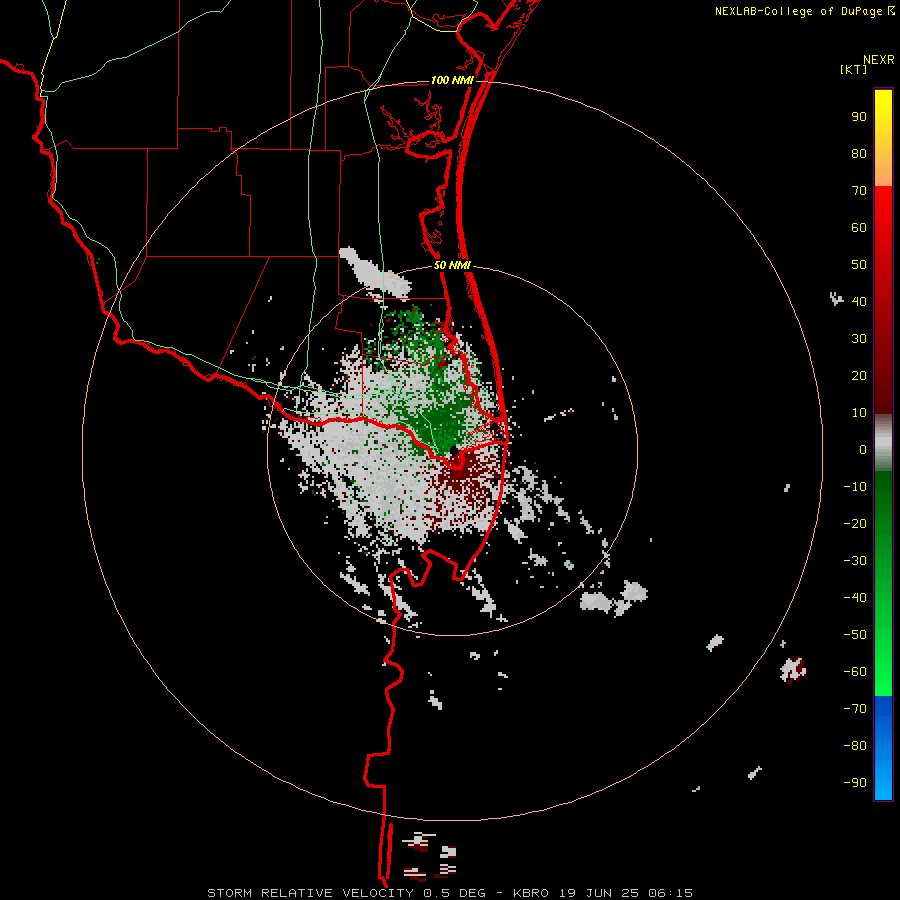Click the 90 value on the velocity scale

coord(859,117)
